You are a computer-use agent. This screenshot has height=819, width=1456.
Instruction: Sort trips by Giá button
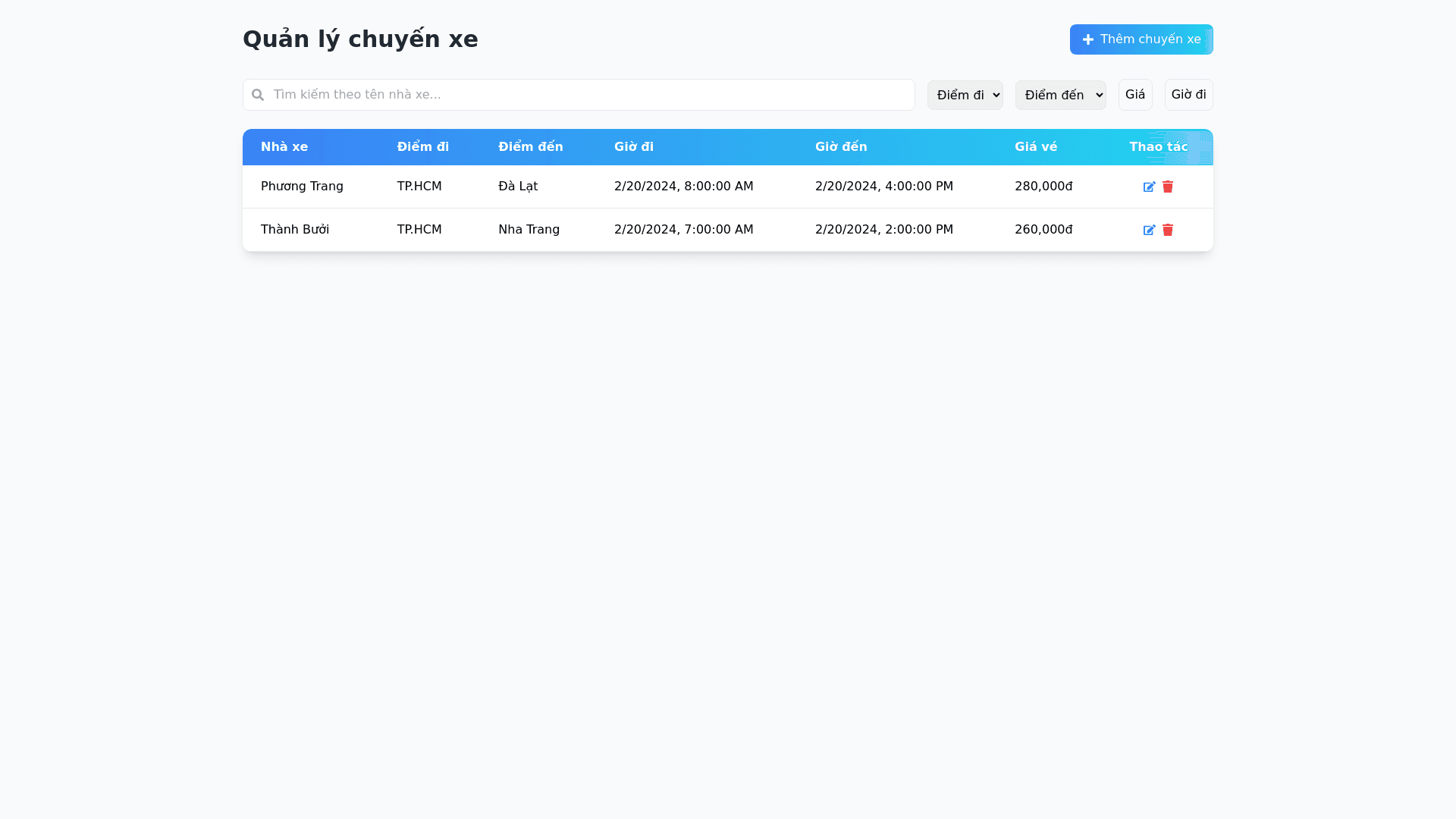tap(1134, 95)
